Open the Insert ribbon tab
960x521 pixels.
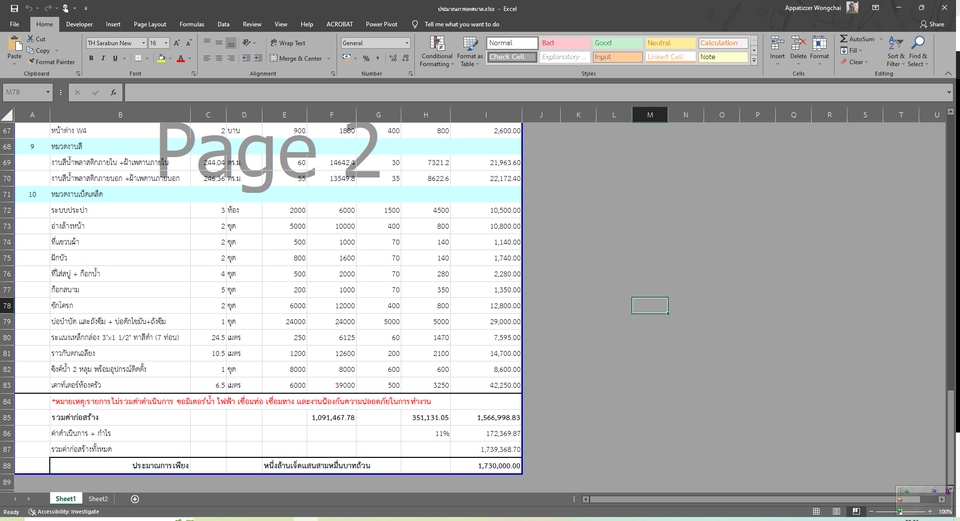click(x=113, y=24)
